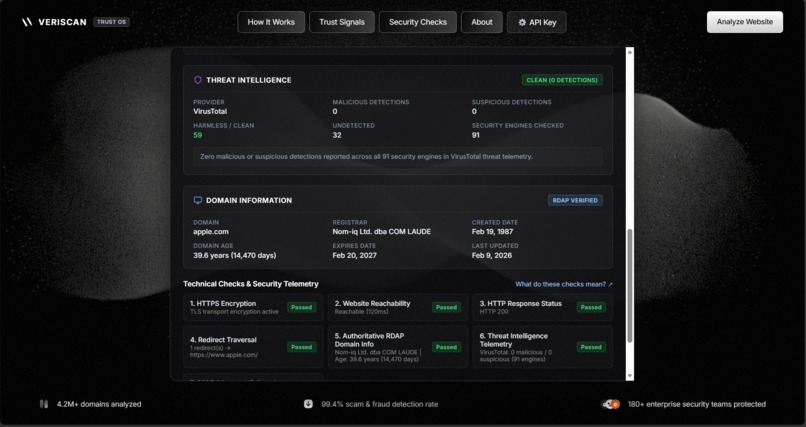This screenshot has height=427, width=806.
Task: Open the About page
Action: pyautogui.click(x=482, y=22)
